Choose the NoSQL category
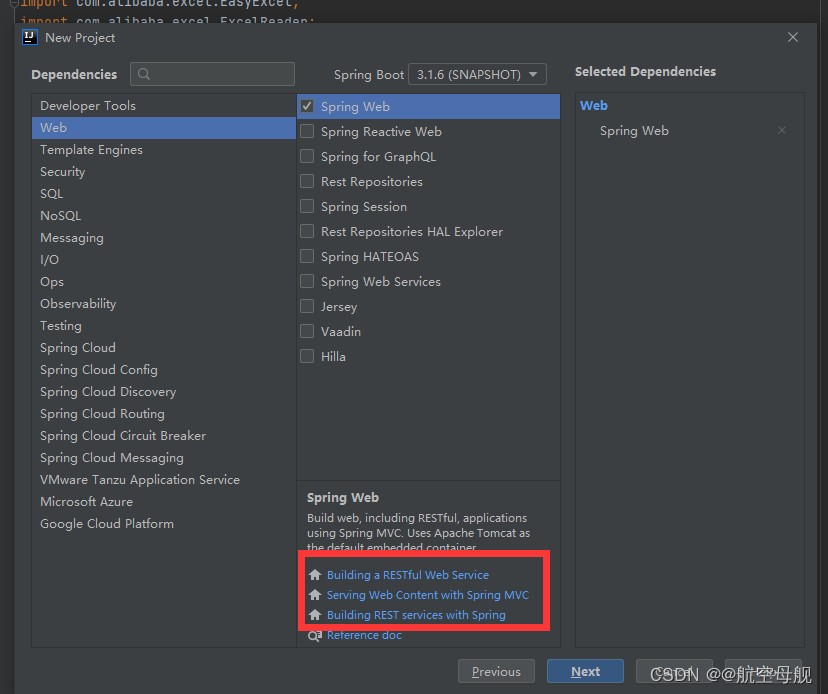Viewport: 828px width, 694px height. 164,215
